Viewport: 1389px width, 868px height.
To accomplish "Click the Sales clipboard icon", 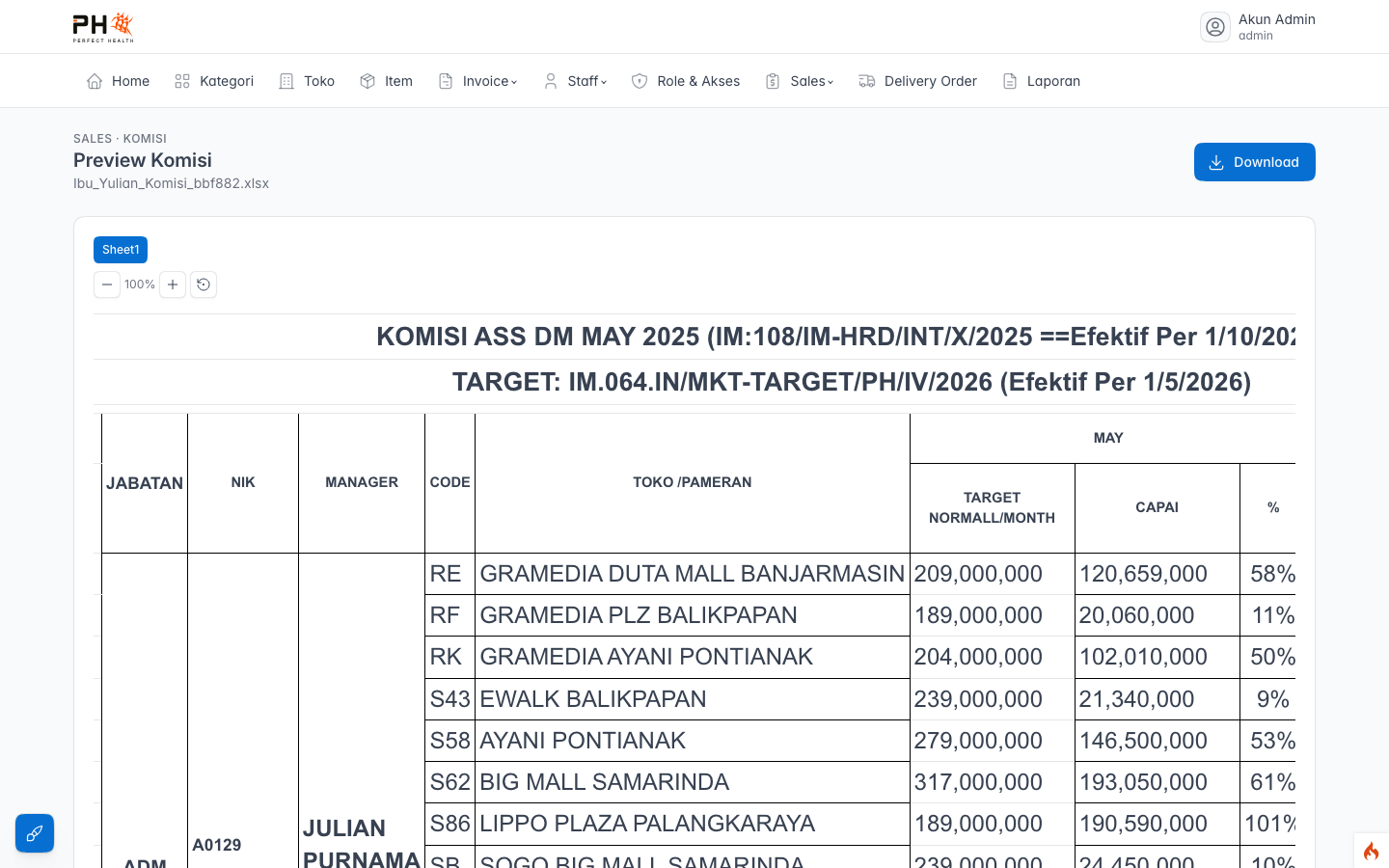I will click(773, 81).
